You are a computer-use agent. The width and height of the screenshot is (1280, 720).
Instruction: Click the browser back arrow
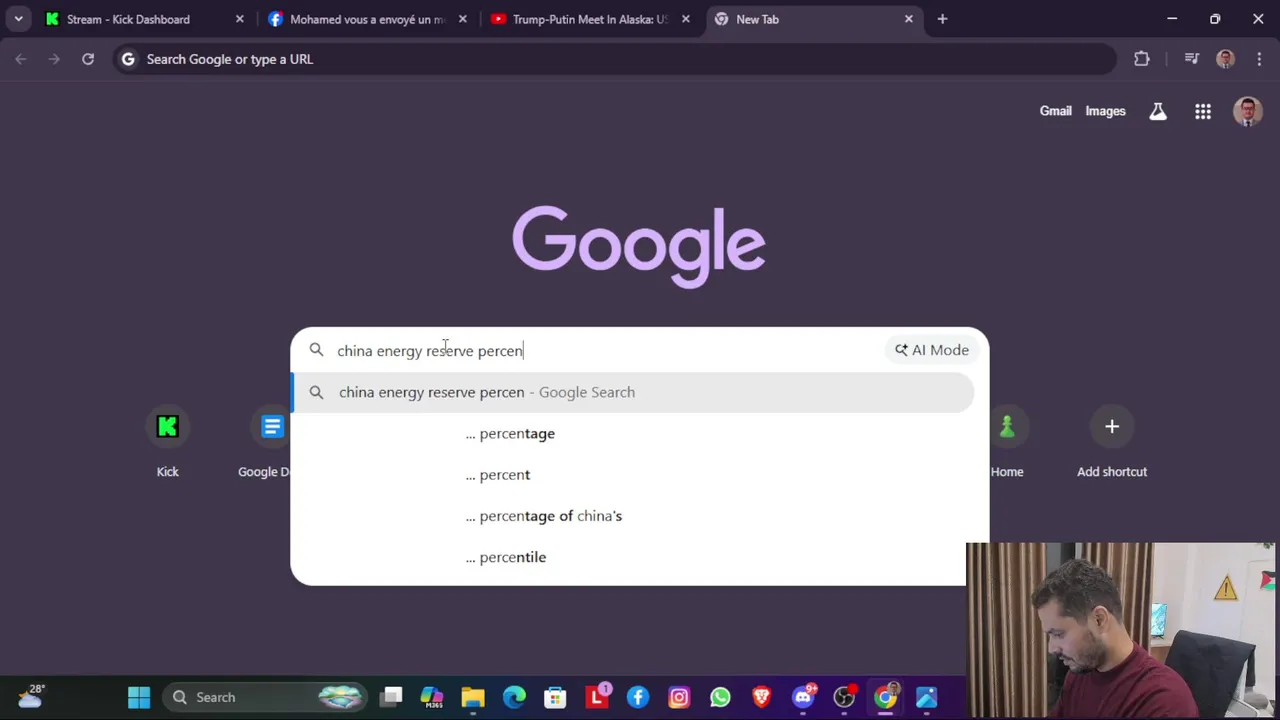coord(21,59)
